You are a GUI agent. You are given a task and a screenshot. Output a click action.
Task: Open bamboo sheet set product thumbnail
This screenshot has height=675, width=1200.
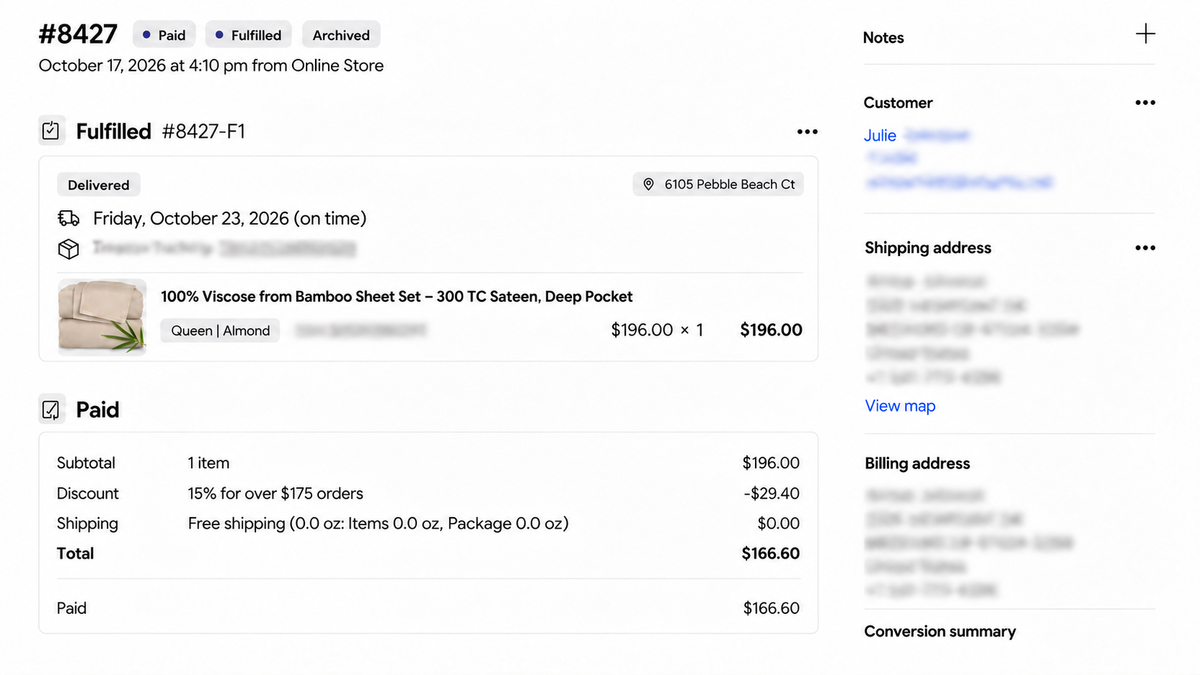pyautogui.click(x=102, y=316)
